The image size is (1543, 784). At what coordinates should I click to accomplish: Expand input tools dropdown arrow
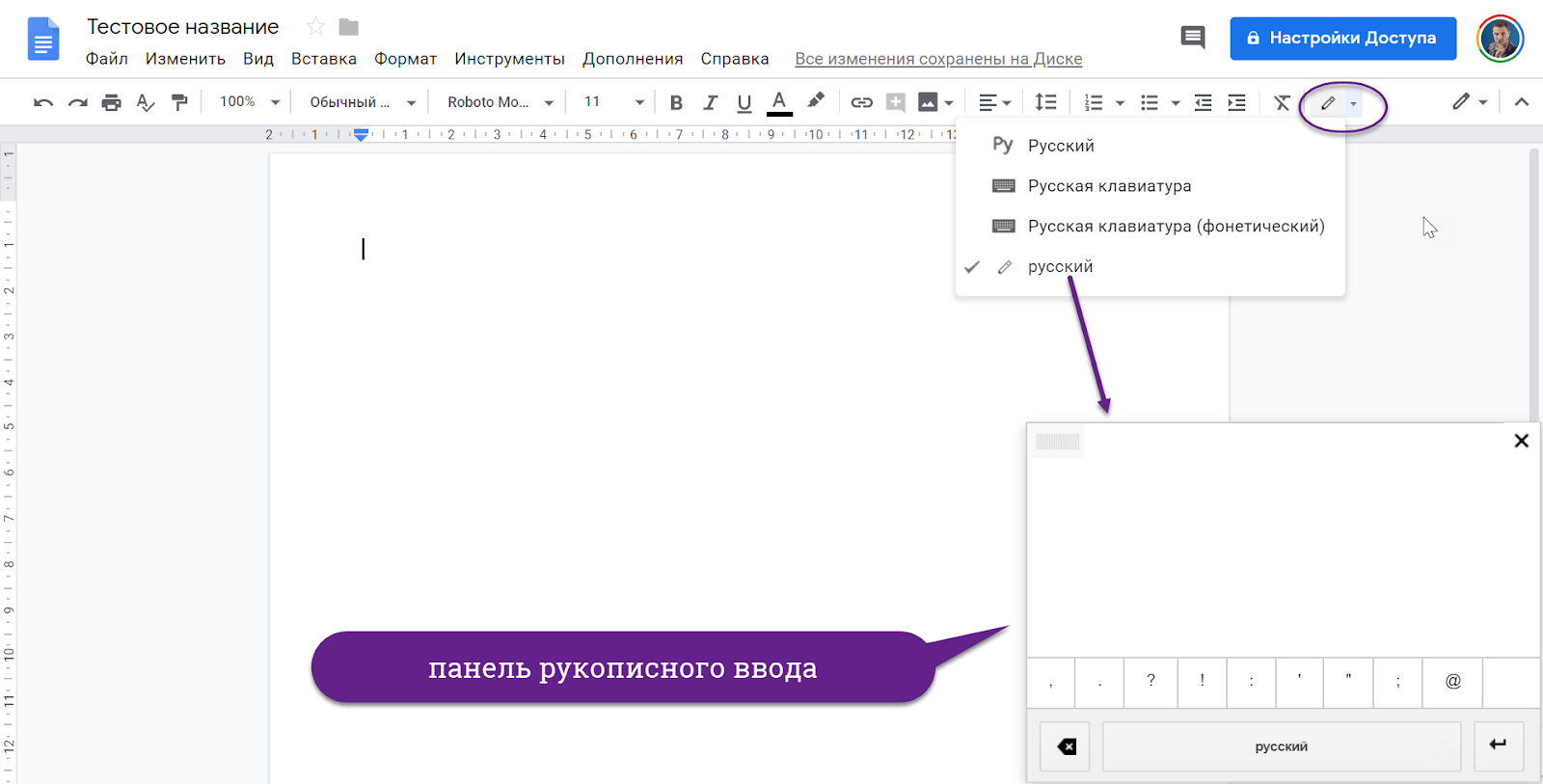[x=1354, y=104]
